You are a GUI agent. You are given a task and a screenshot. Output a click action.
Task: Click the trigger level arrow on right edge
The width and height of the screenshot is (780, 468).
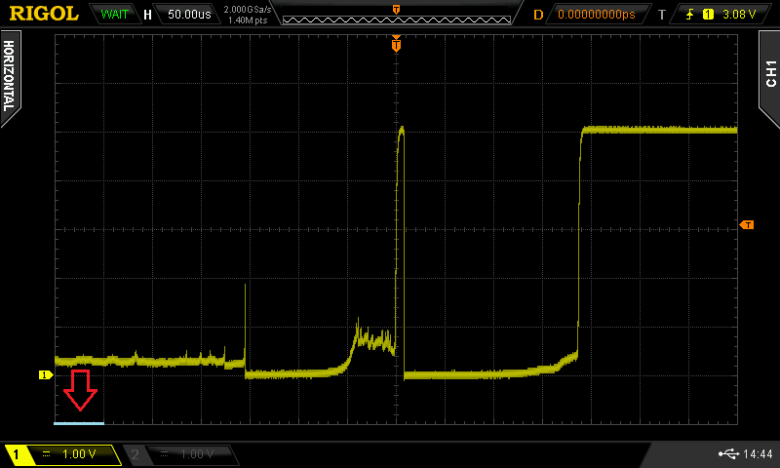[x=746, y=225]
